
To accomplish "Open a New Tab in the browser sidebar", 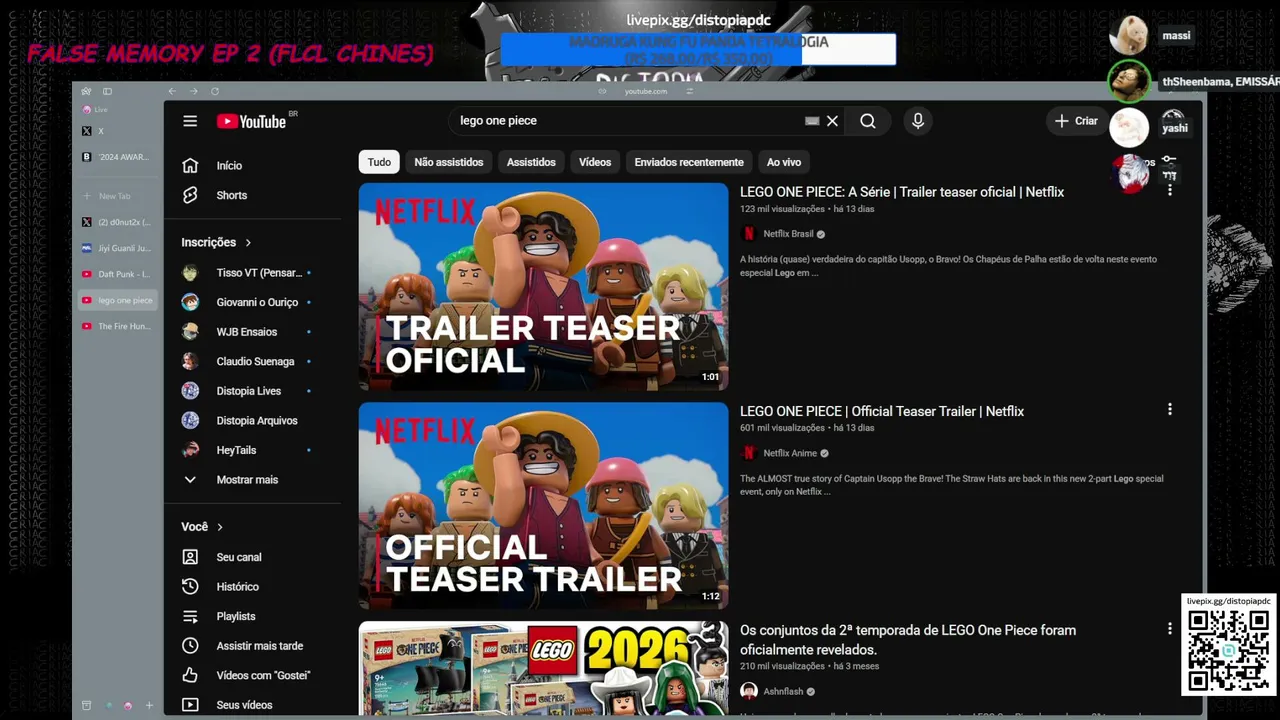I will (x=116, y=196).
